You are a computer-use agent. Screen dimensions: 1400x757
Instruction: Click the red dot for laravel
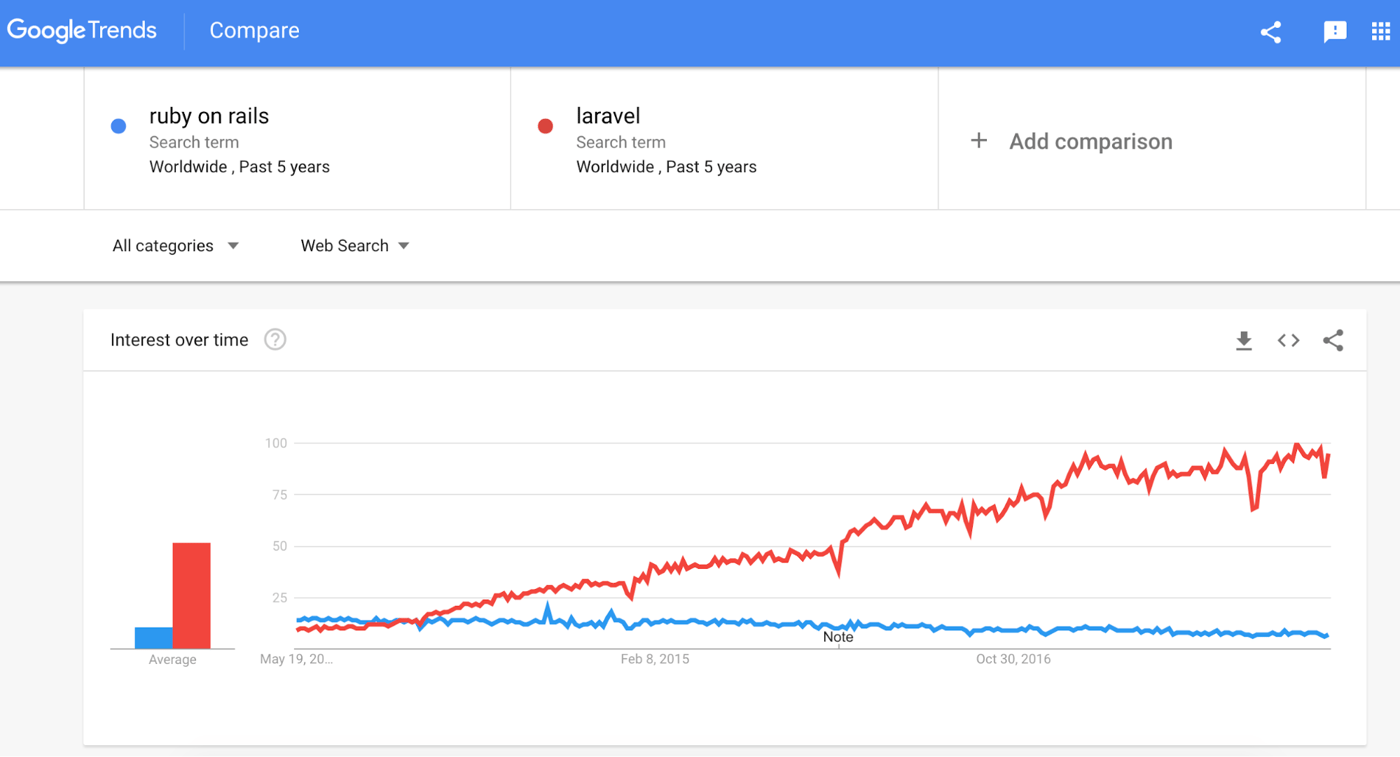[545, 125]
